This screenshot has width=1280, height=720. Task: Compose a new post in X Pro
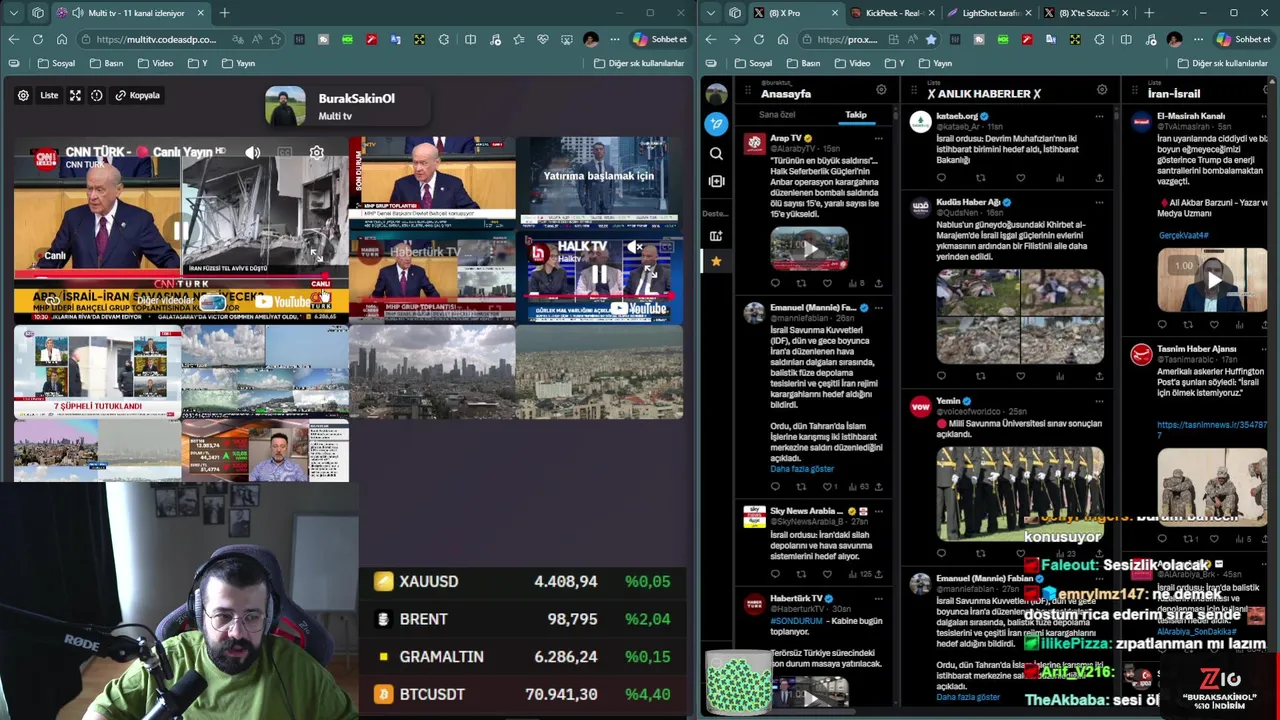click(716, 124)
